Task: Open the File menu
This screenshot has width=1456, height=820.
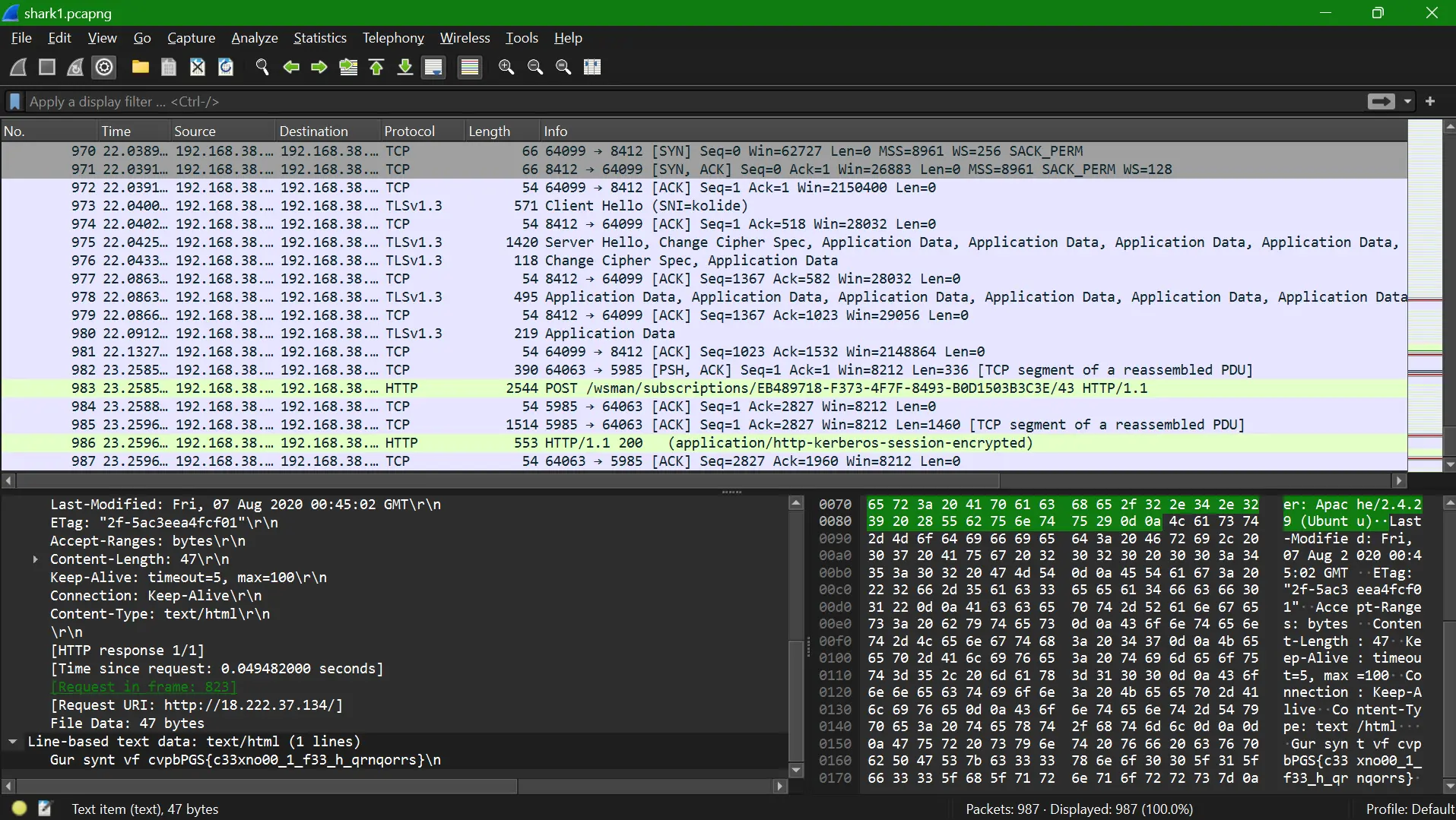Action: coord(21,38)
